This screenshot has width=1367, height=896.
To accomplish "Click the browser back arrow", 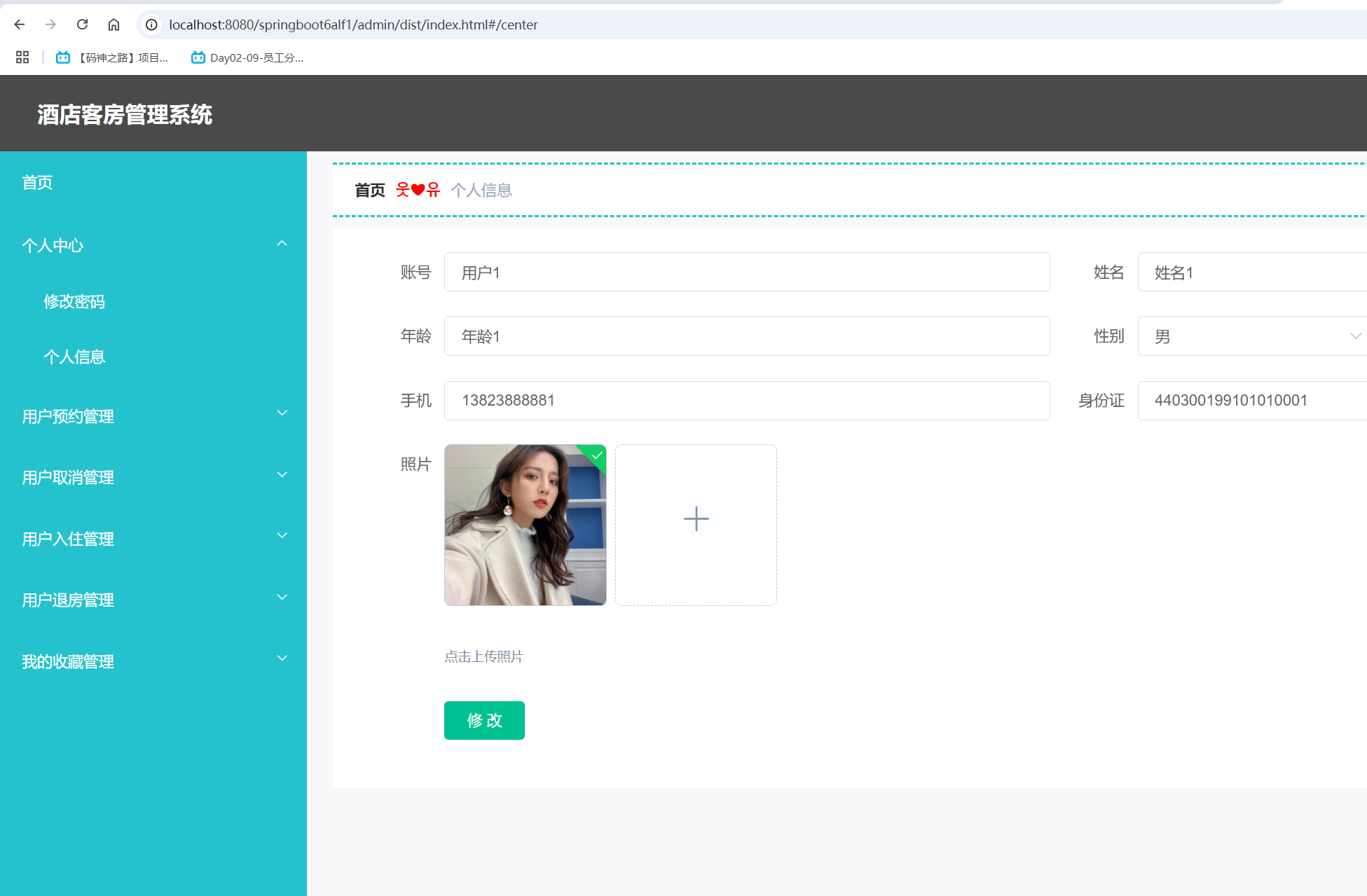I will (x=20, y=25).
